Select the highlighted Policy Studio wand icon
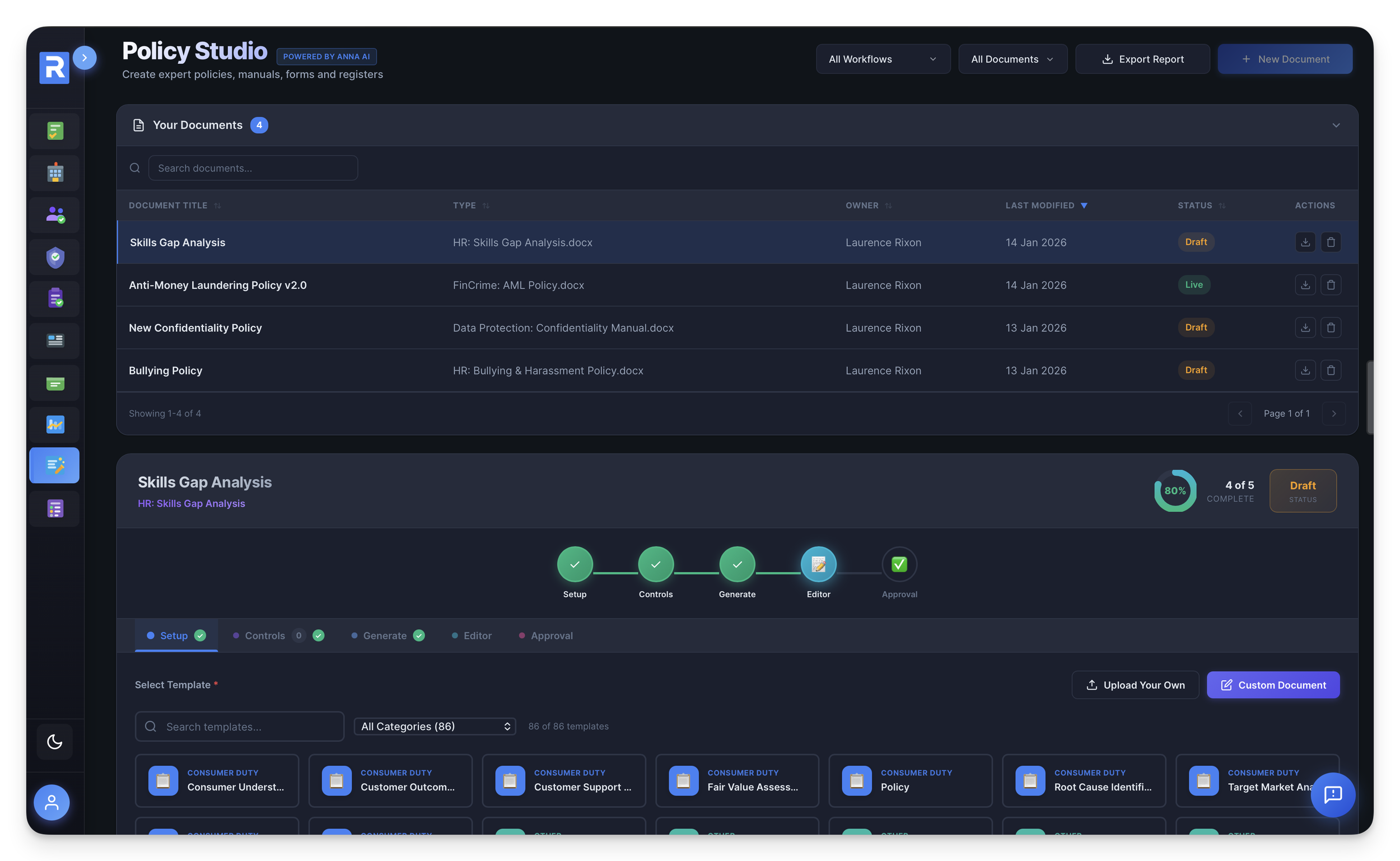Image resolution: width=1400 pixels, height=861 pixels. pyautogui.click(x=54, y=465)
